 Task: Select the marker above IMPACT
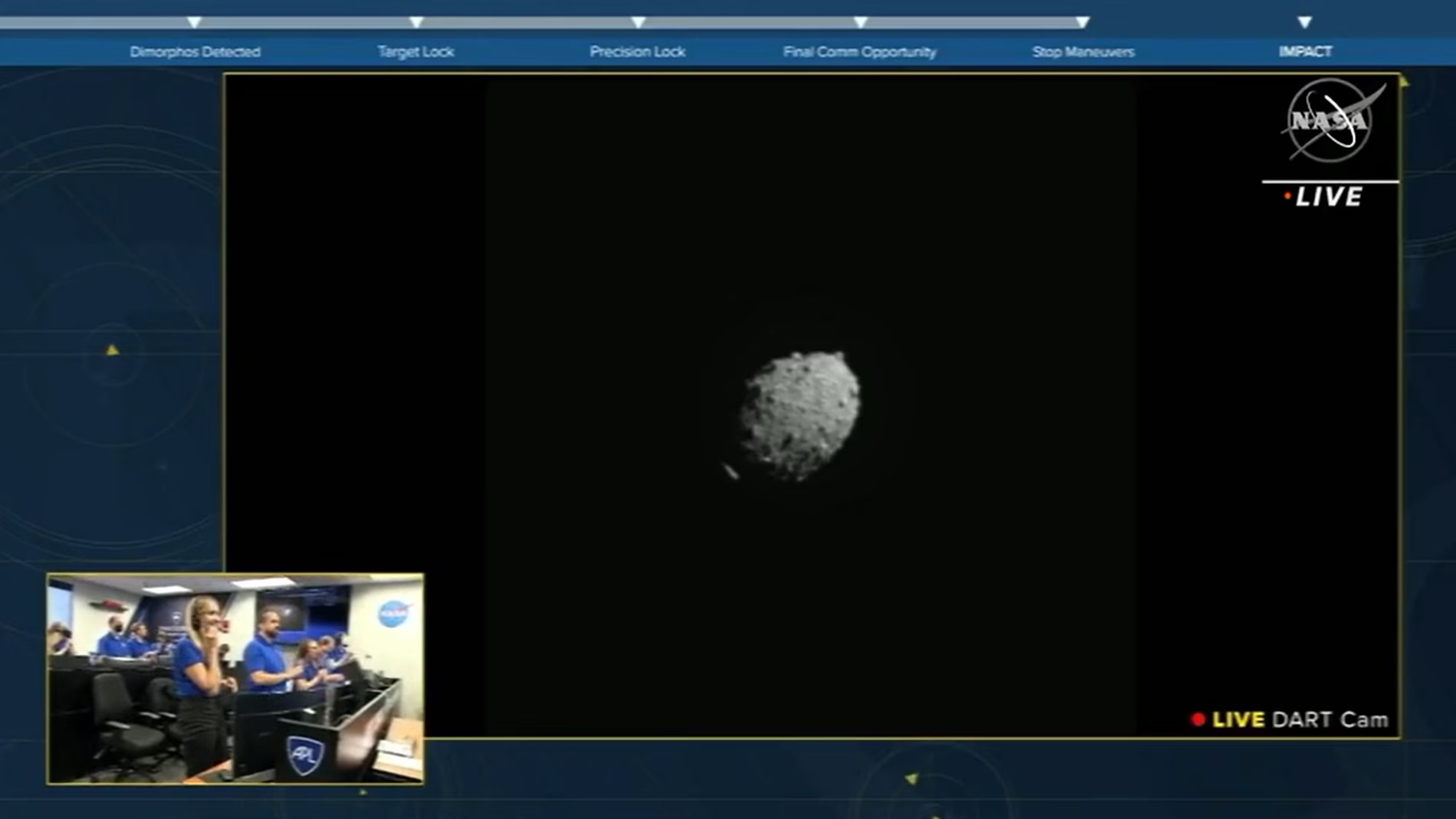click(1304, 23)
